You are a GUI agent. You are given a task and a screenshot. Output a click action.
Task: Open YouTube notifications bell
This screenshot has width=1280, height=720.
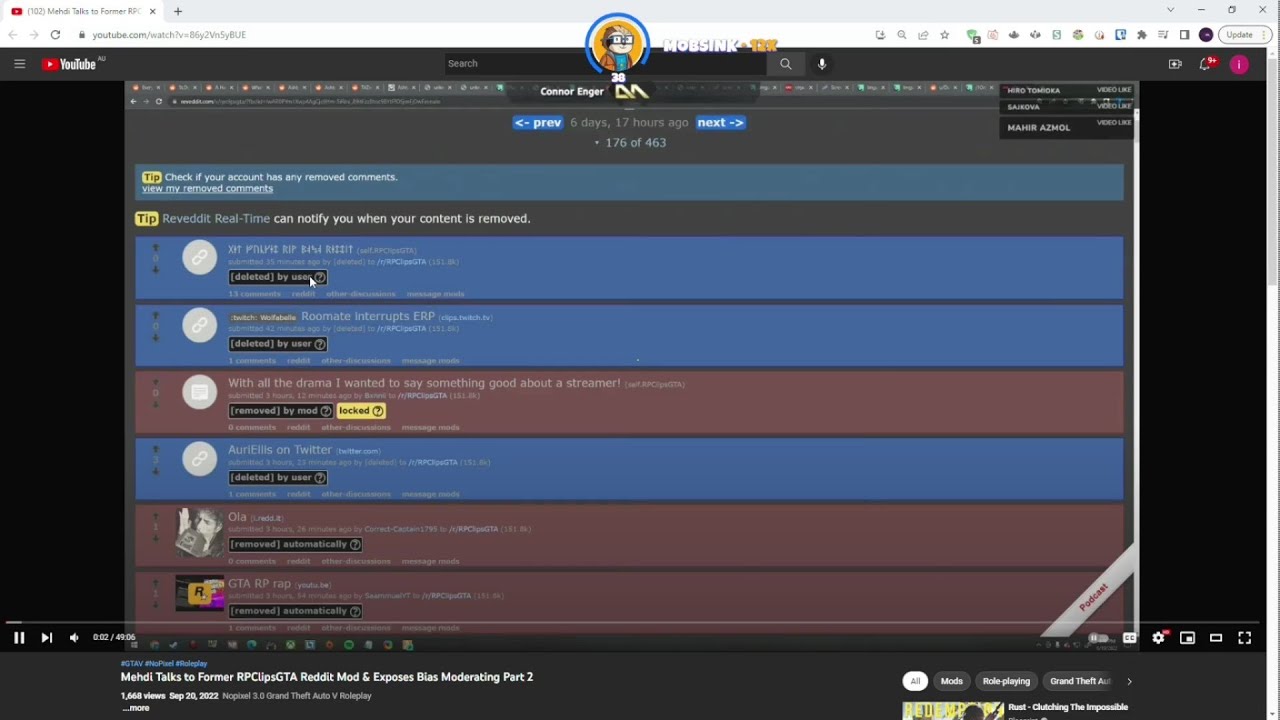(x=1207, y=64)
